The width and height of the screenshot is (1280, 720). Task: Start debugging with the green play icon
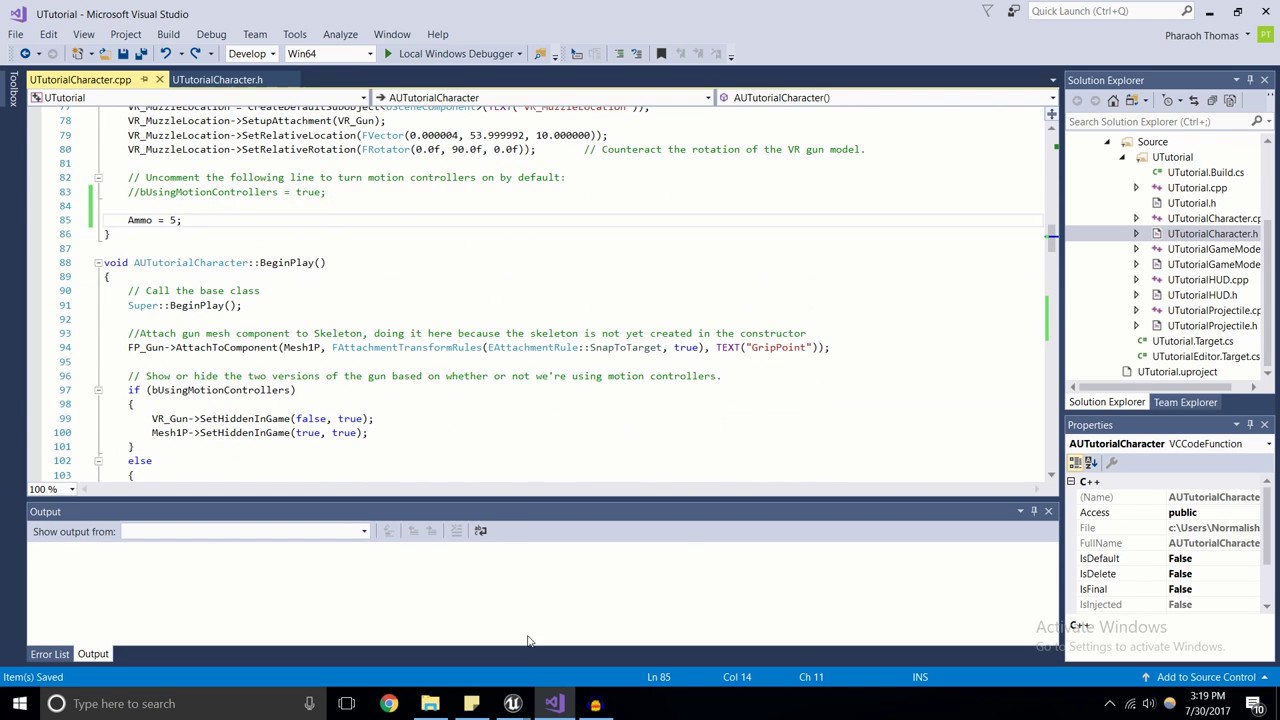click(x=388, y=54)
